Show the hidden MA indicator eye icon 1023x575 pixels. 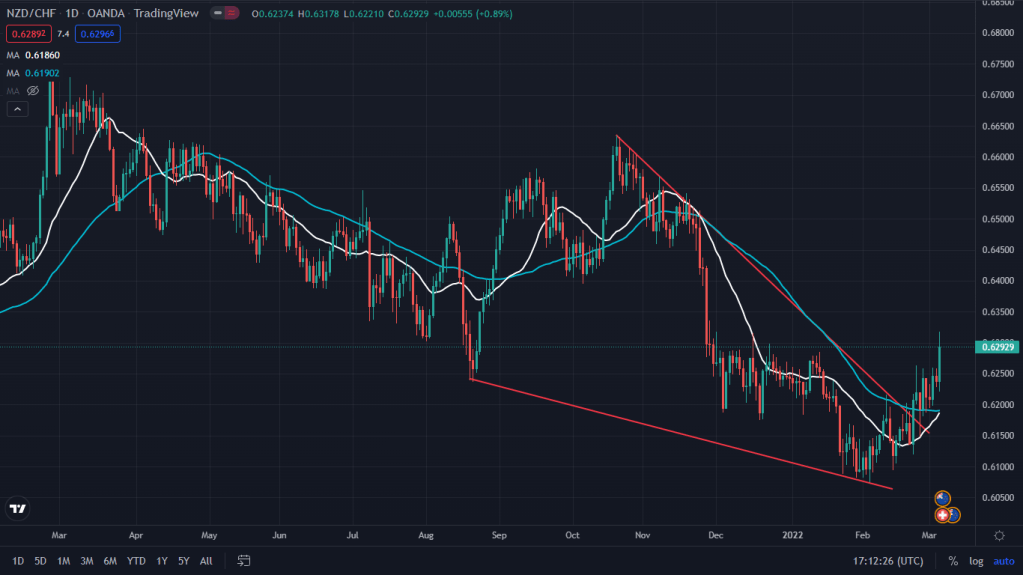pyautogui.click(x=32, y=91)
